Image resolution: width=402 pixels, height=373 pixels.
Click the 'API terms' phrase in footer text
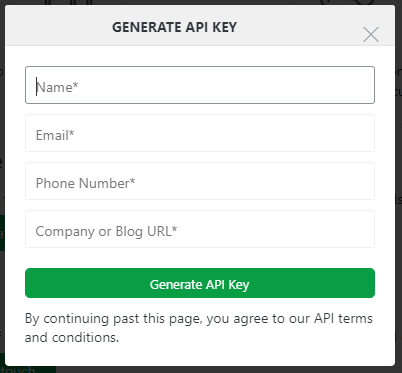343,318
